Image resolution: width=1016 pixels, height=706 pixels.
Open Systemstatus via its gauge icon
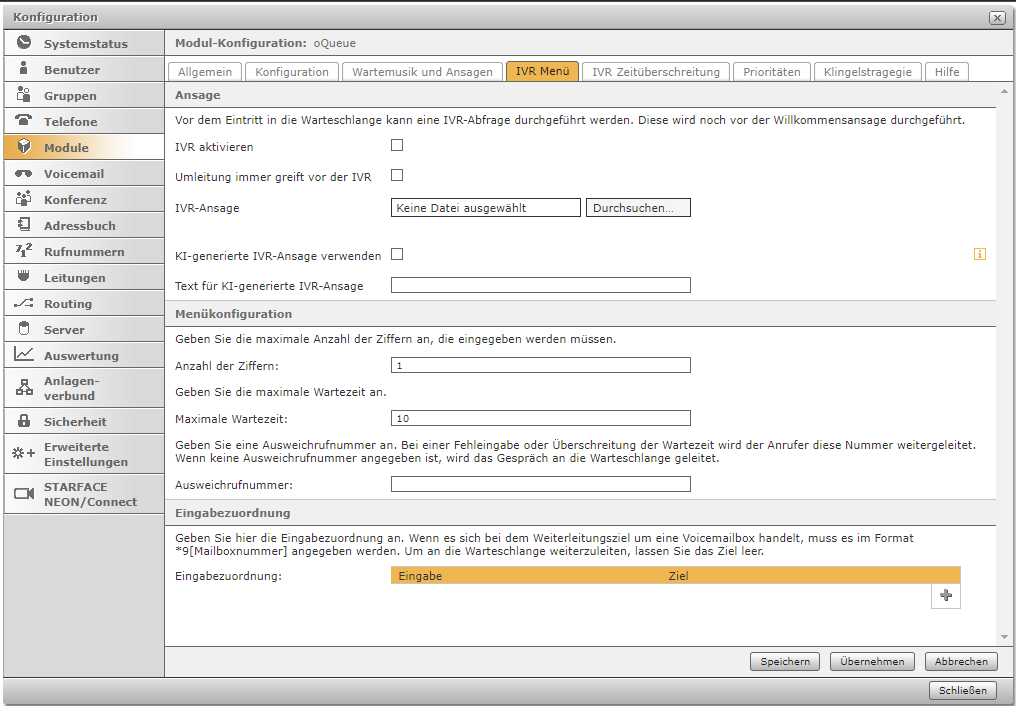pyautogui.click(x=24, y=43)
